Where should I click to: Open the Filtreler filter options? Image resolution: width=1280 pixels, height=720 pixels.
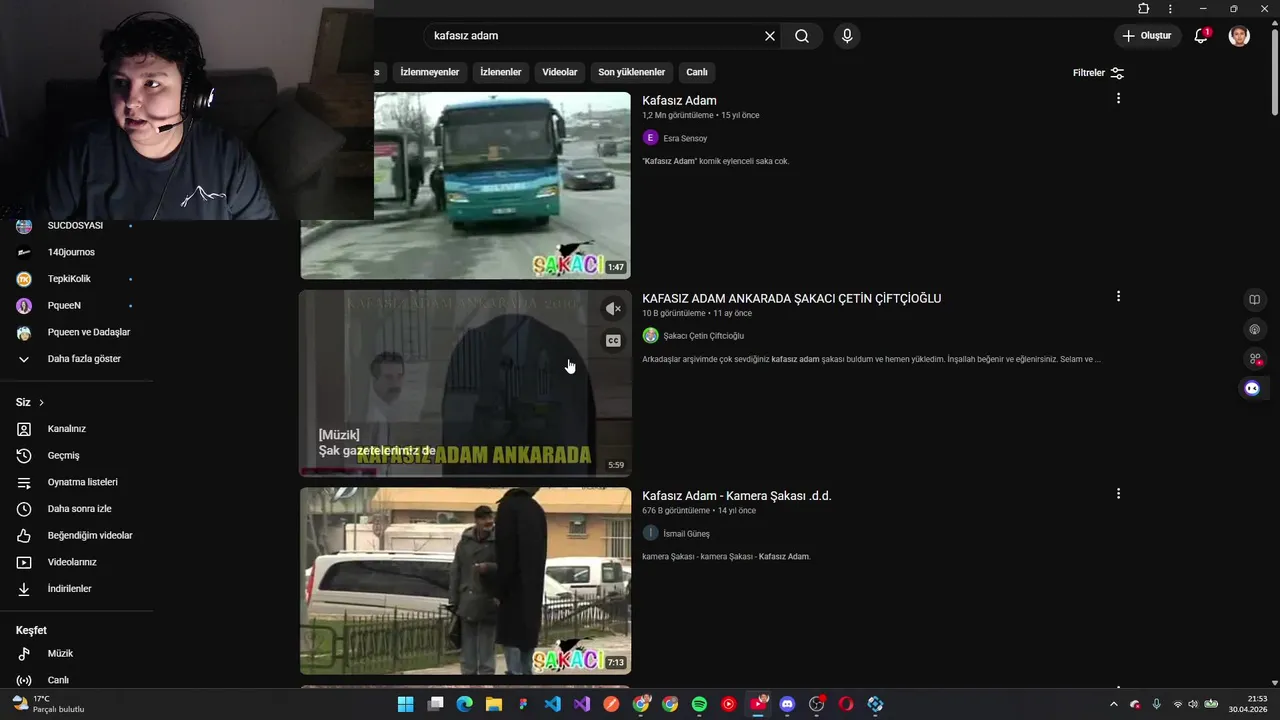(x=1098, y=73)
